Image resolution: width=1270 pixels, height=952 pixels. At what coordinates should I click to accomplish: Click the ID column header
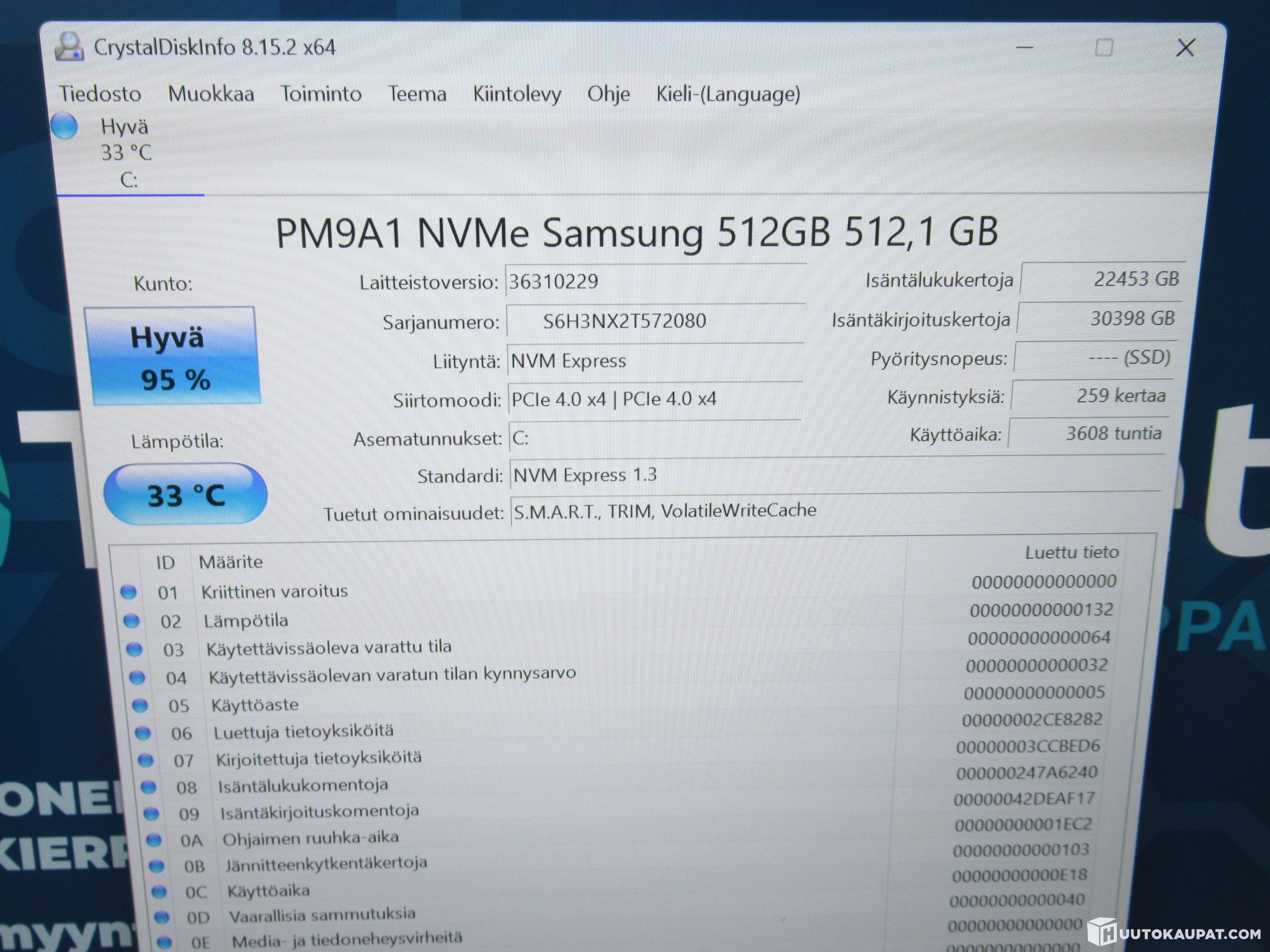(x=165, y=563)
